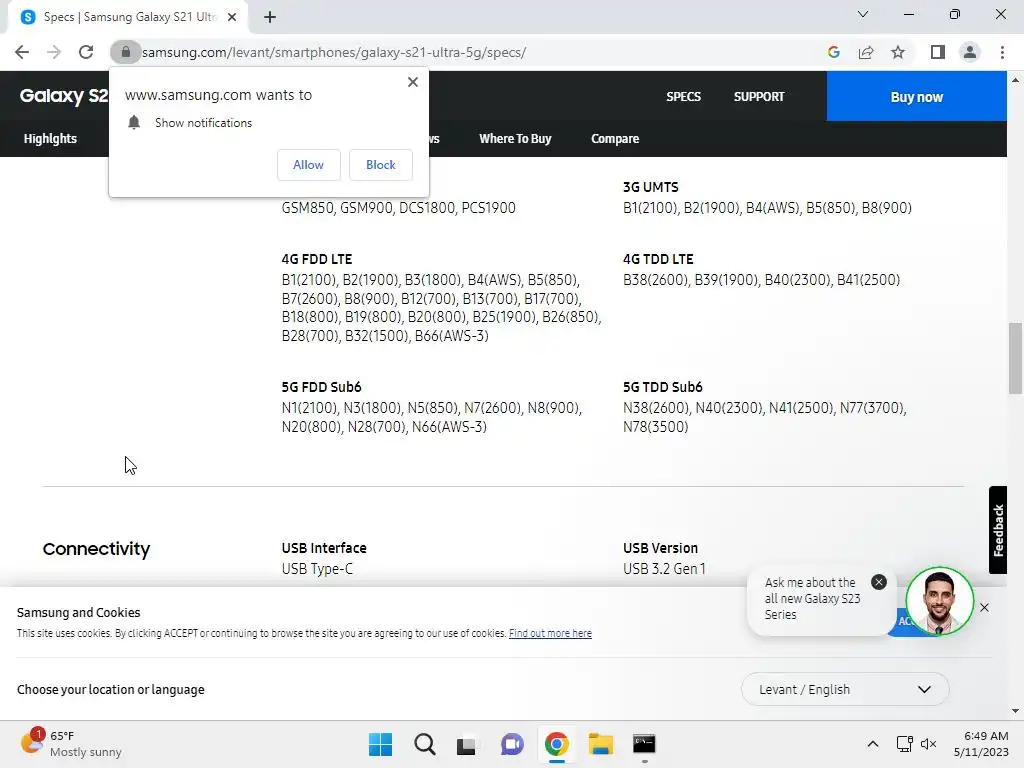1024x768 pixels.
Task: Click the page vertical scrollbar thumb
Action: pos(1015,358)
